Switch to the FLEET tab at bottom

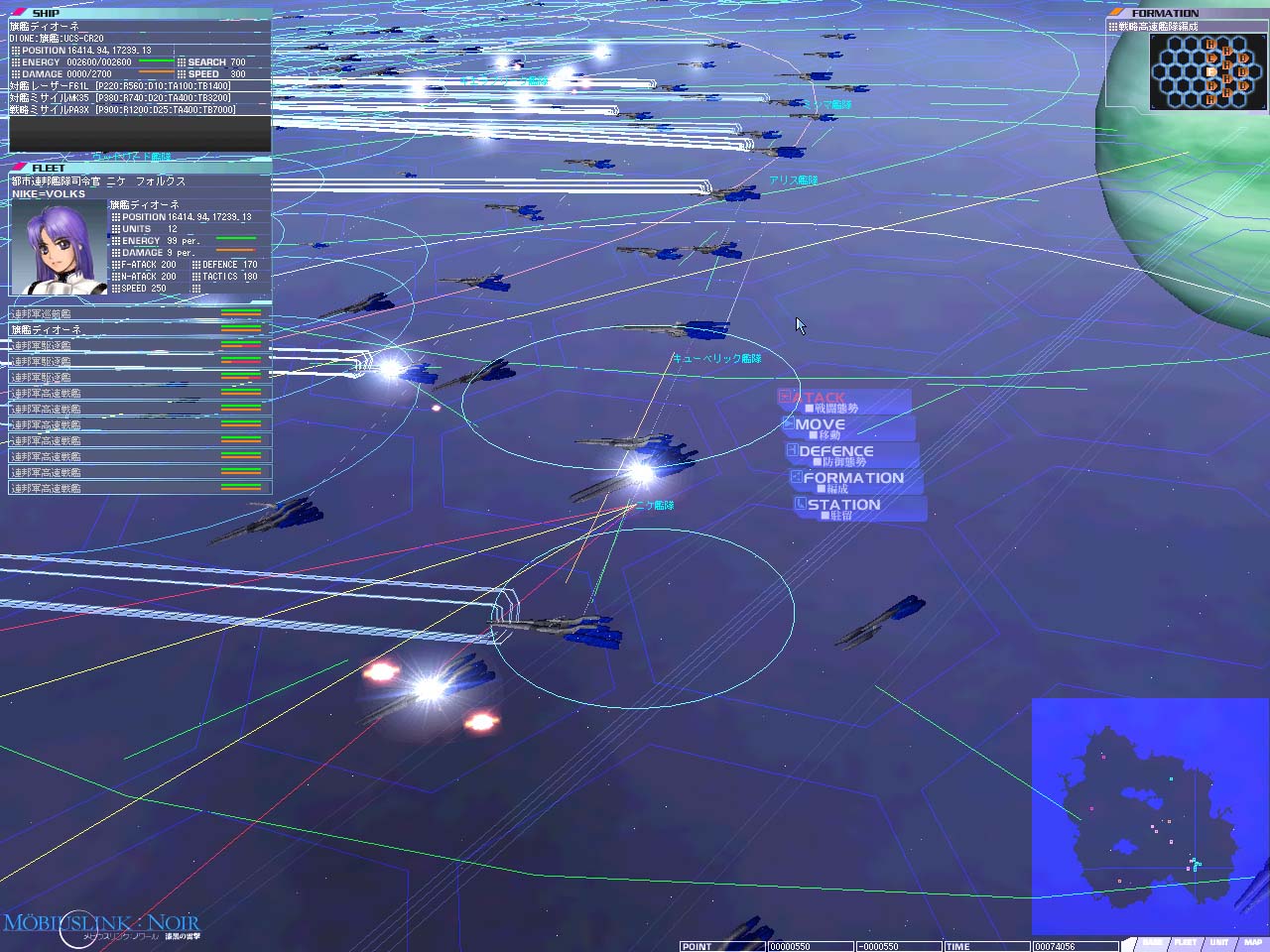pos(1185,943)
